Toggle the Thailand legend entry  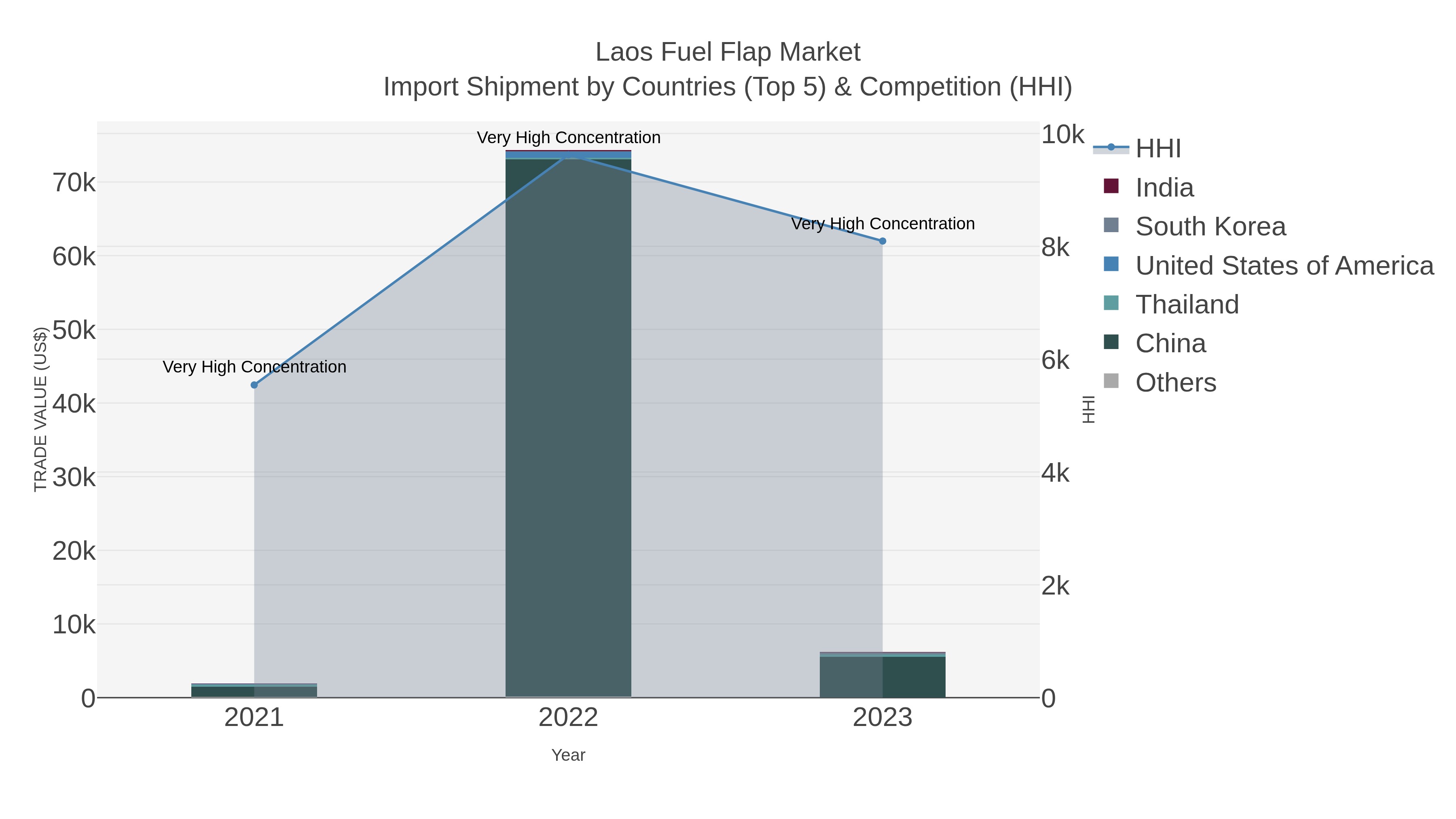click(1171, 305)
